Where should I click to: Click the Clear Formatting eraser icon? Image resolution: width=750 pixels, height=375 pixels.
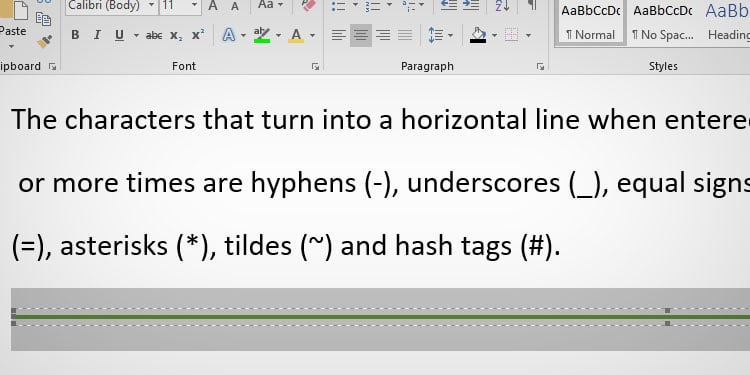coord(309,5)
